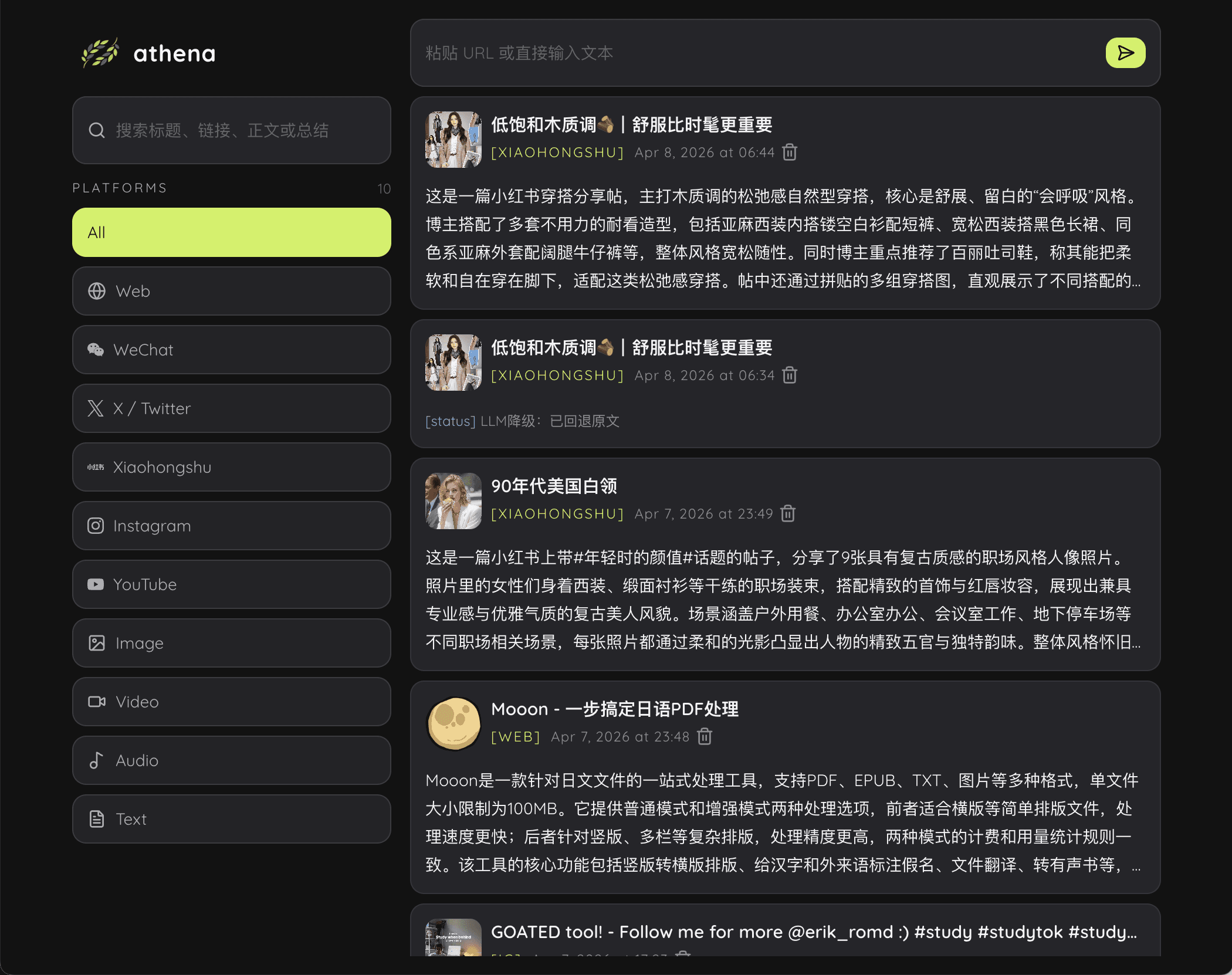
Task: Select the YouTube platform filter
Action: click(x=232, y=584)
